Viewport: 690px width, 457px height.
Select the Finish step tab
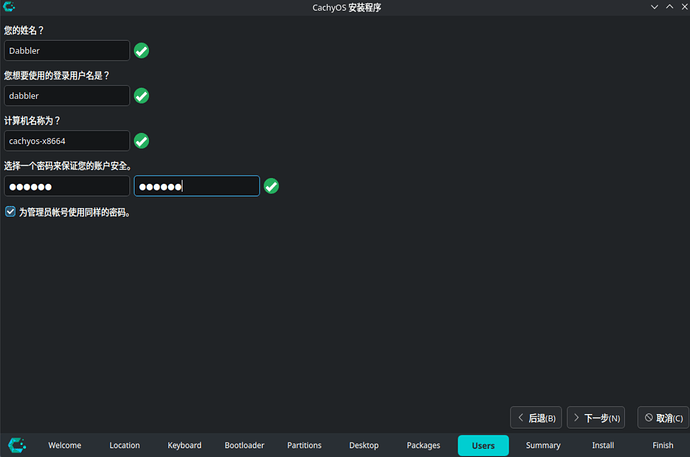(x=663, y=445)
